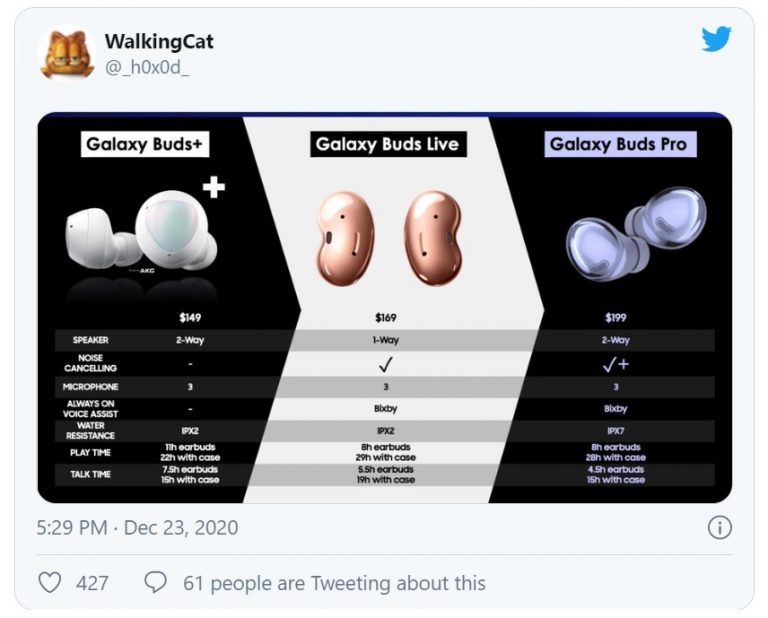
Task: Open the WalkingCat profile name link
Action: tap(158, 41)
